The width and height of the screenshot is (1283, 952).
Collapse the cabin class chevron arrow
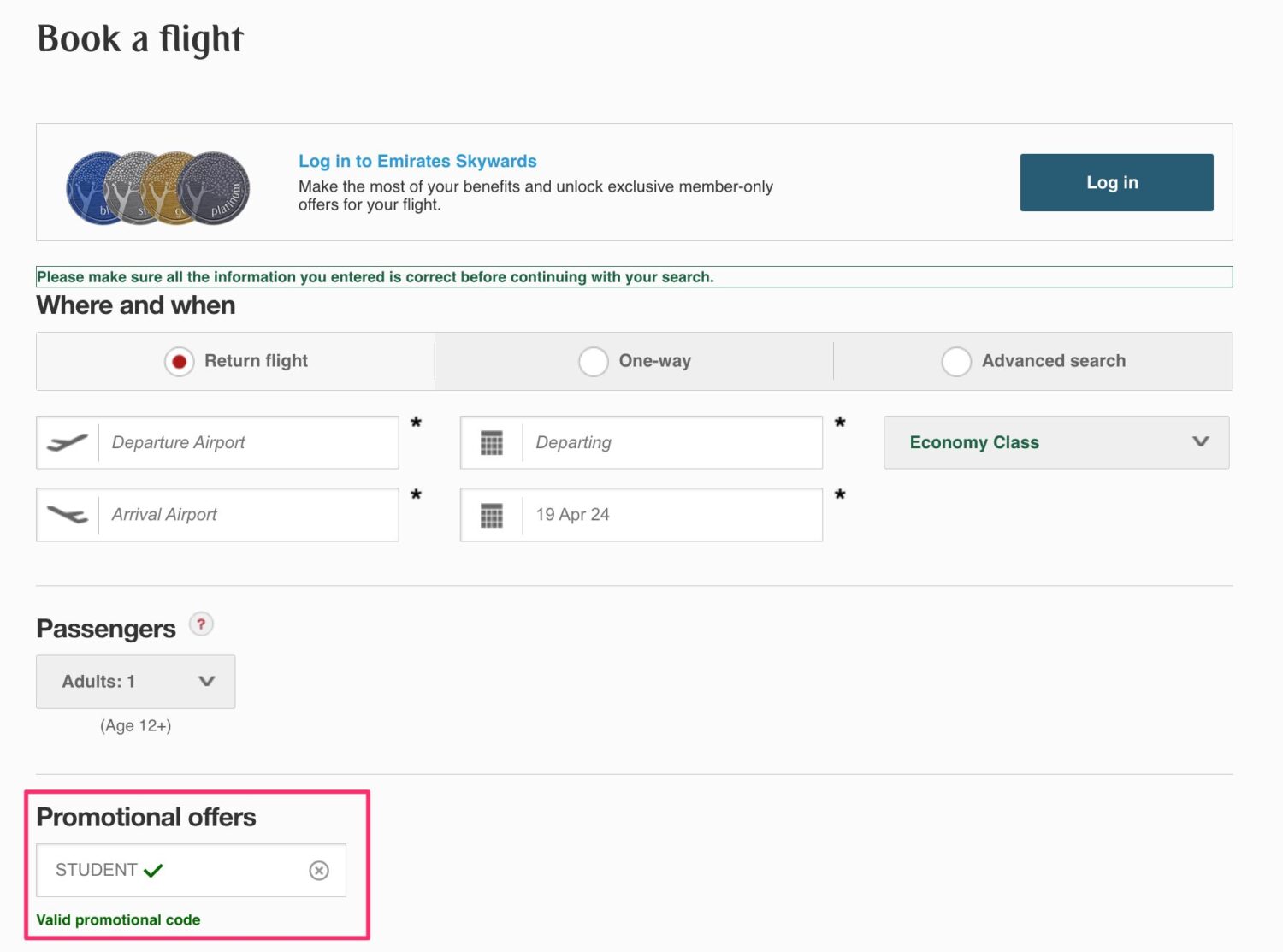click(1200, 442)
